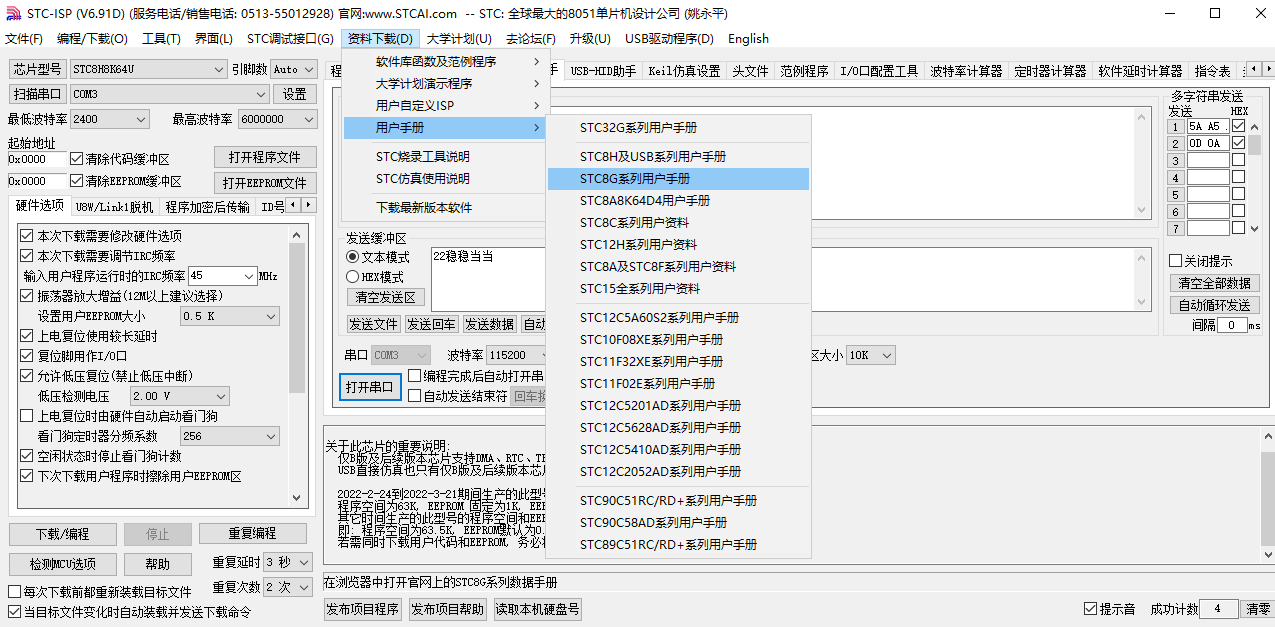The width and height of the screenshot is (1275, 627).
Task: Click tab strip right scroll arrow by ID号
Action: 309,205
